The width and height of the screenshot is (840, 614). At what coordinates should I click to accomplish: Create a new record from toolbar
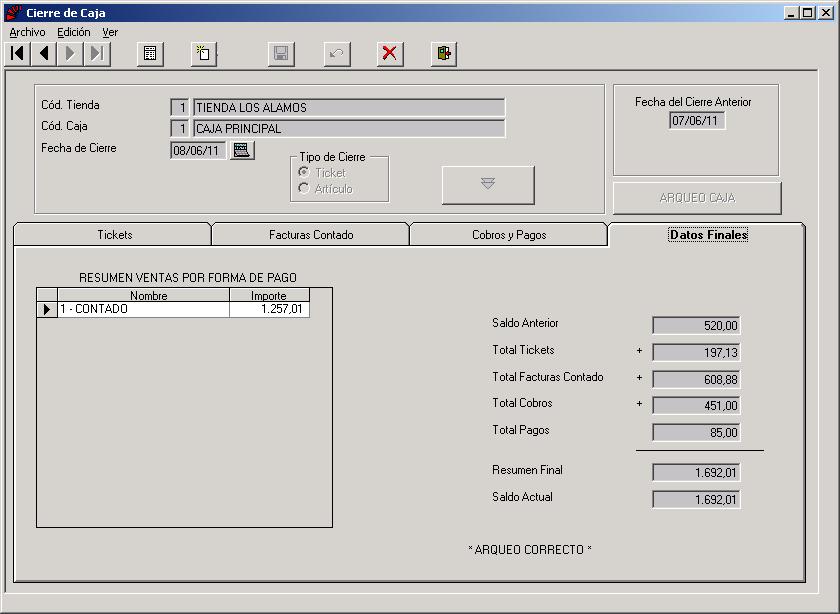[x=204, y=54]
